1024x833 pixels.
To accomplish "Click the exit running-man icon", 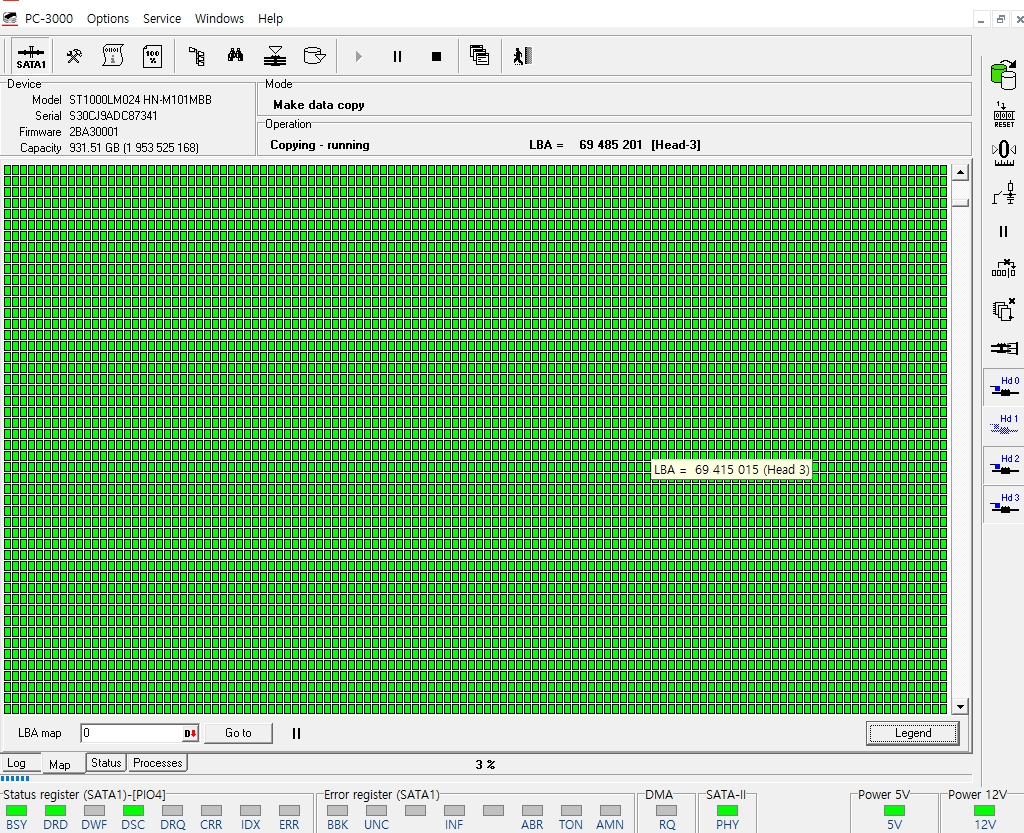I will (521, 56).
